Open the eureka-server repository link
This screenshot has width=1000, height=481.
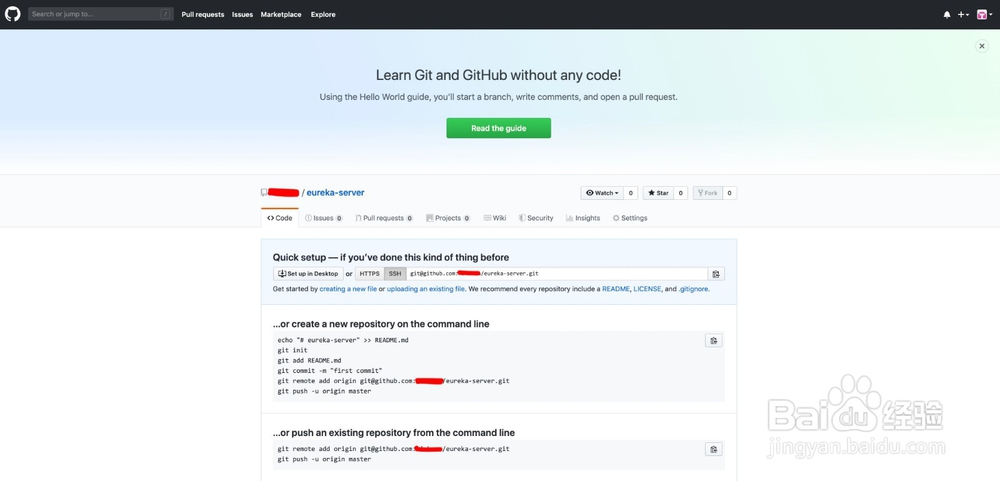pos(335,193)
